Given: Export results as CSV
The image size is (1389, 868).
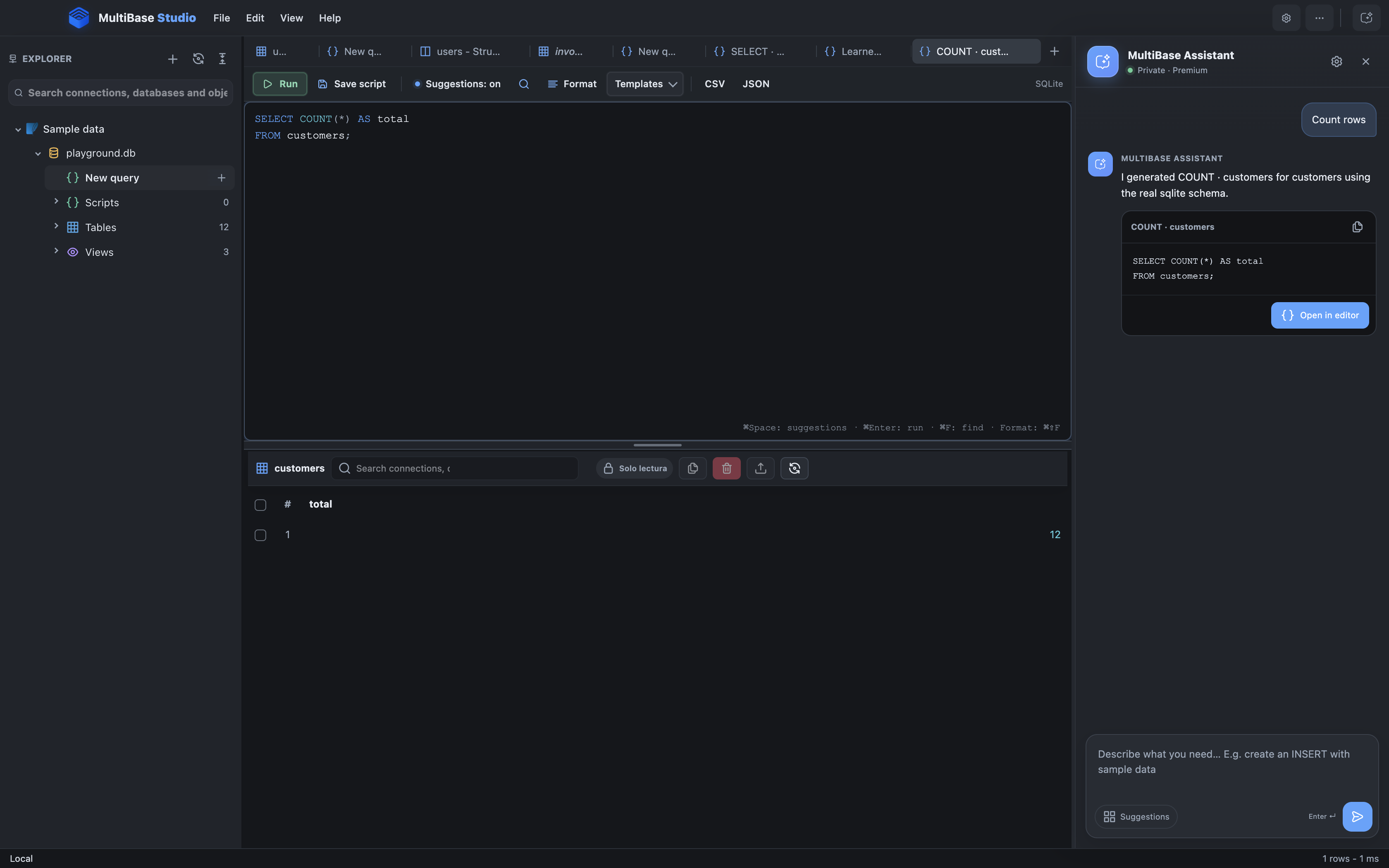Looking at the screenshot, I should tap(715, 84).
